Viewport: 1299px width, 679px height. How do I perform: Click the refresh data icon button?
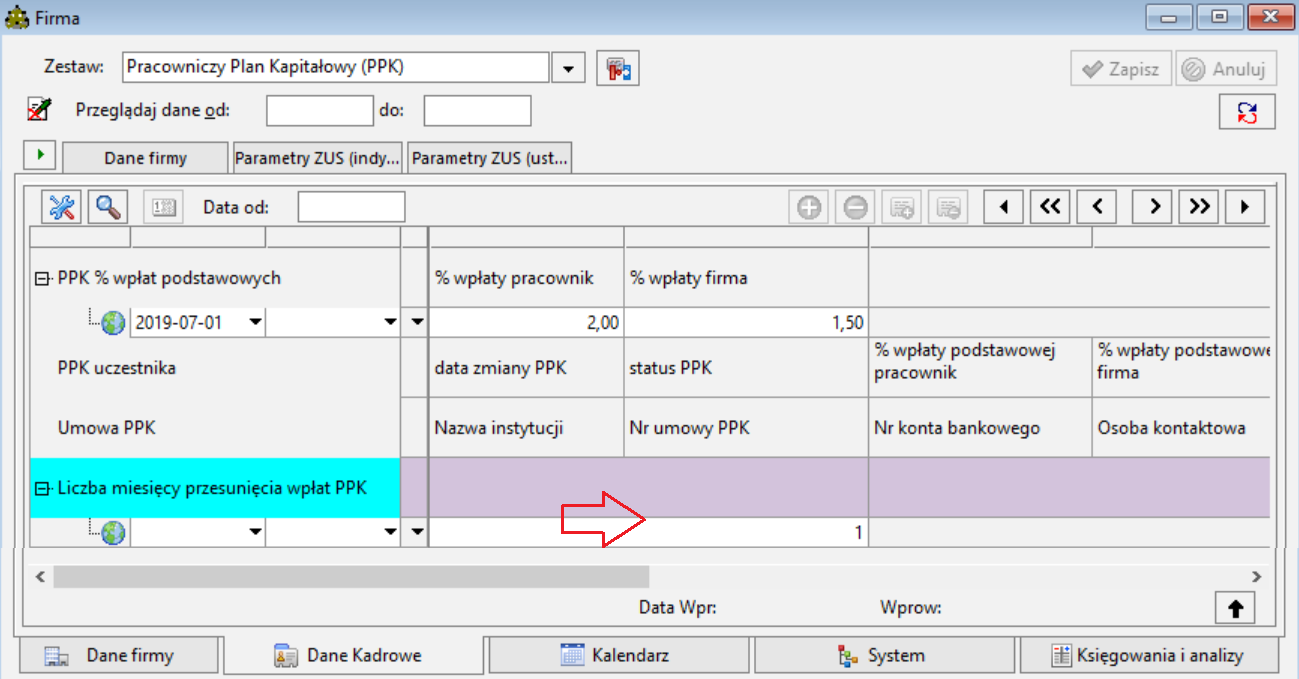1247,111
